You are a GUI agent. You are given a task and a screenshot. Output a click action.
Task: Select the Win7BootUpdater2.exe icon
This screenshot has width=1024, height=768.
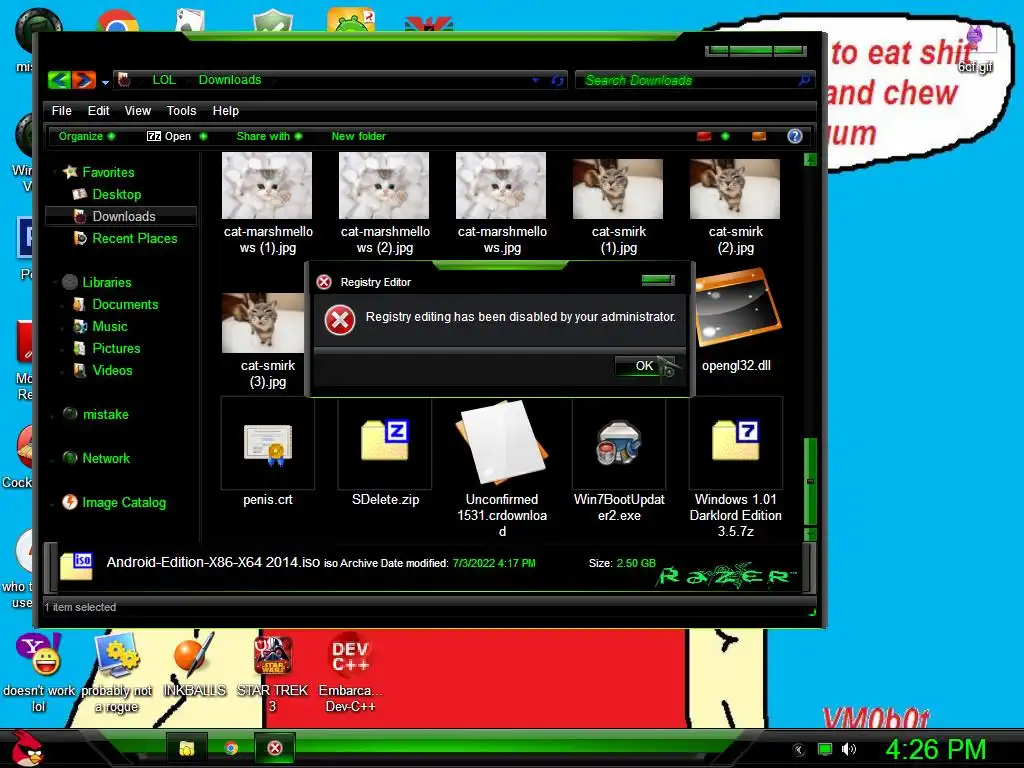click(618, 443)
